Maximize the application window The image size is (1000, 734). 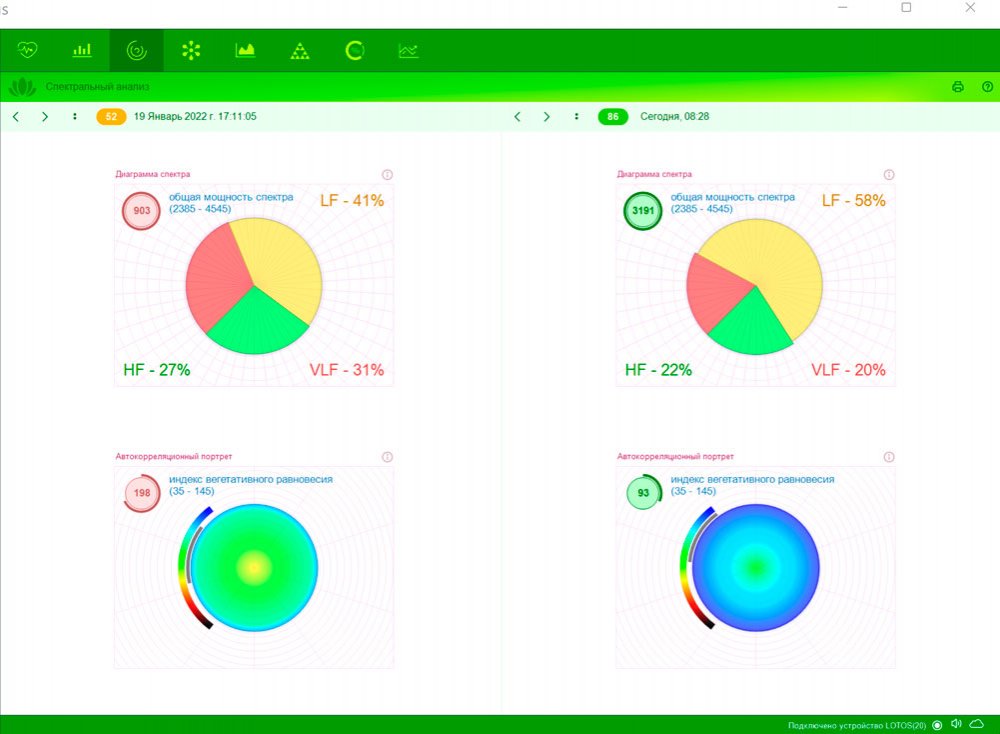(906, 8)
